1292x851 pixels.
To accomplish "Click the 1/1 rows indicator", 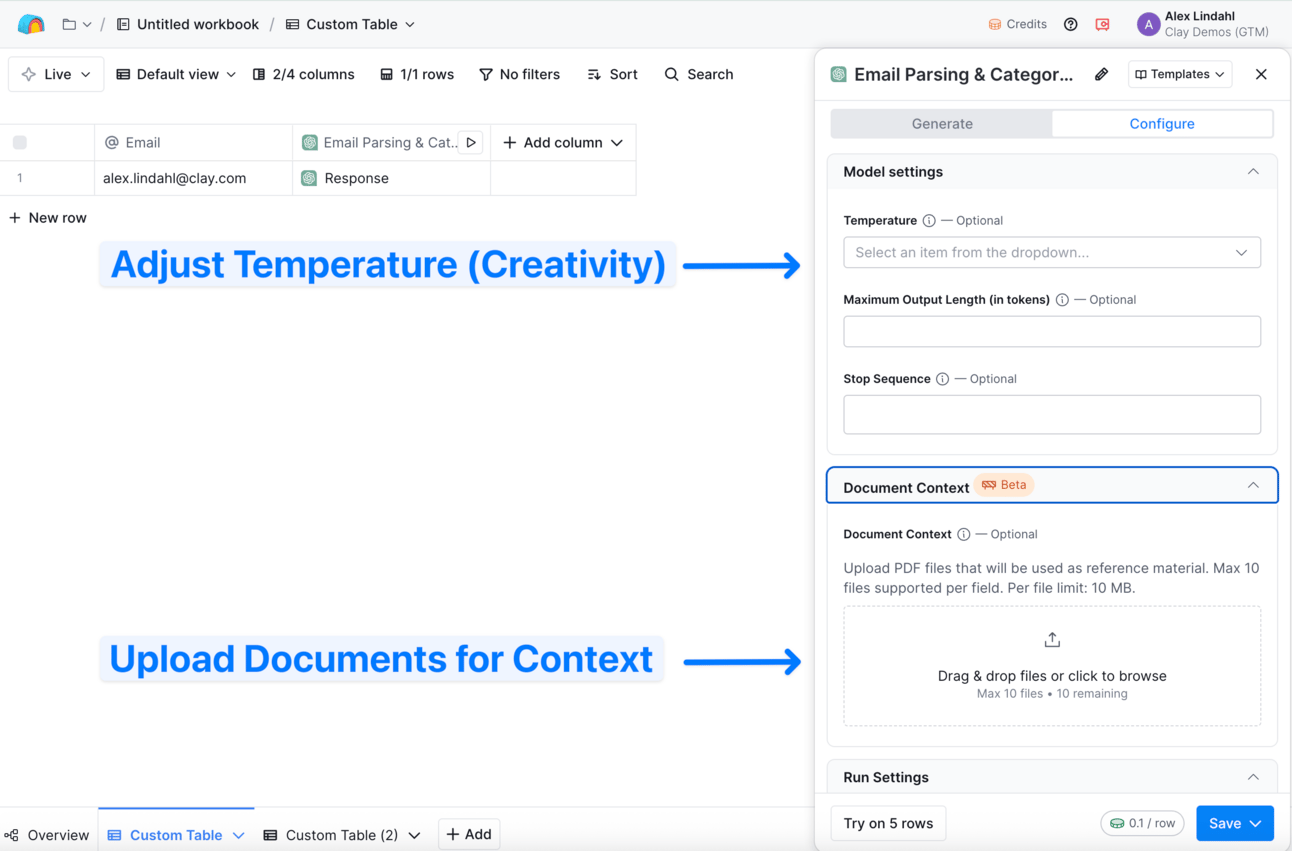I will click(417, 74).
